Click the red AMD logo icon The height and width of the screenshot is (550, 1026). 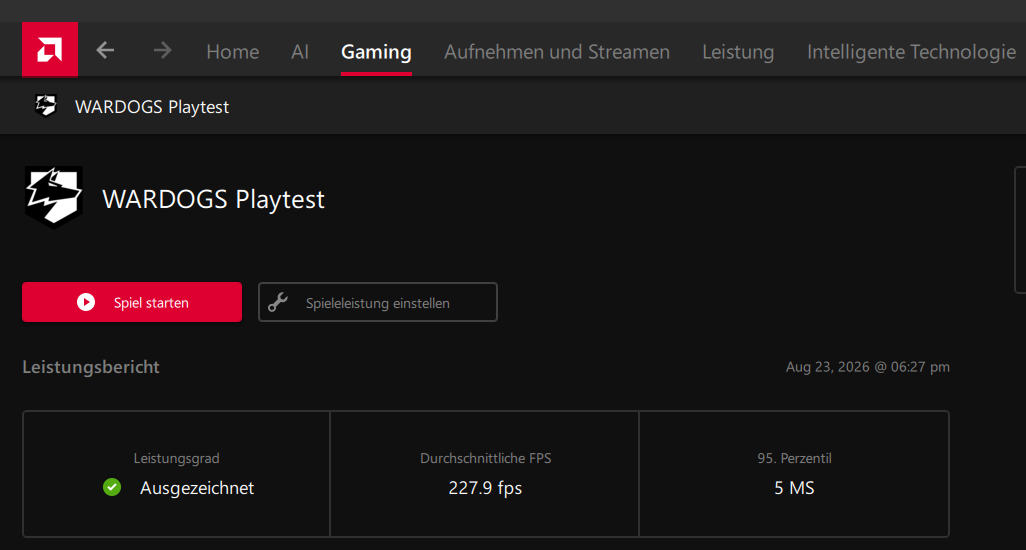50,50
